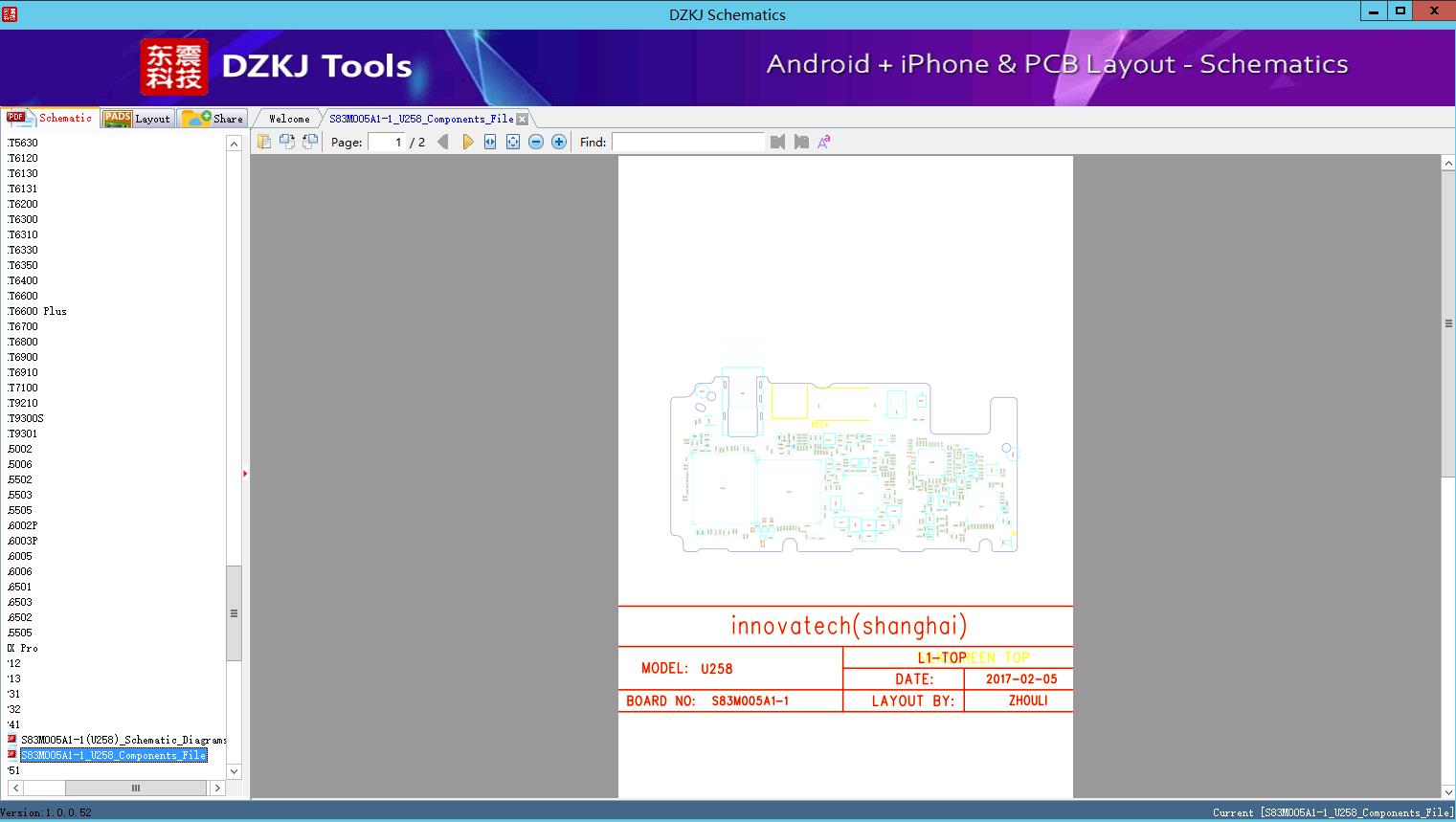Image resolution: width=1456 pixels, height=822 pixels.
Task: Close the S83M005A1-1_U258_Components_File tab
Action: pos(523,120)
